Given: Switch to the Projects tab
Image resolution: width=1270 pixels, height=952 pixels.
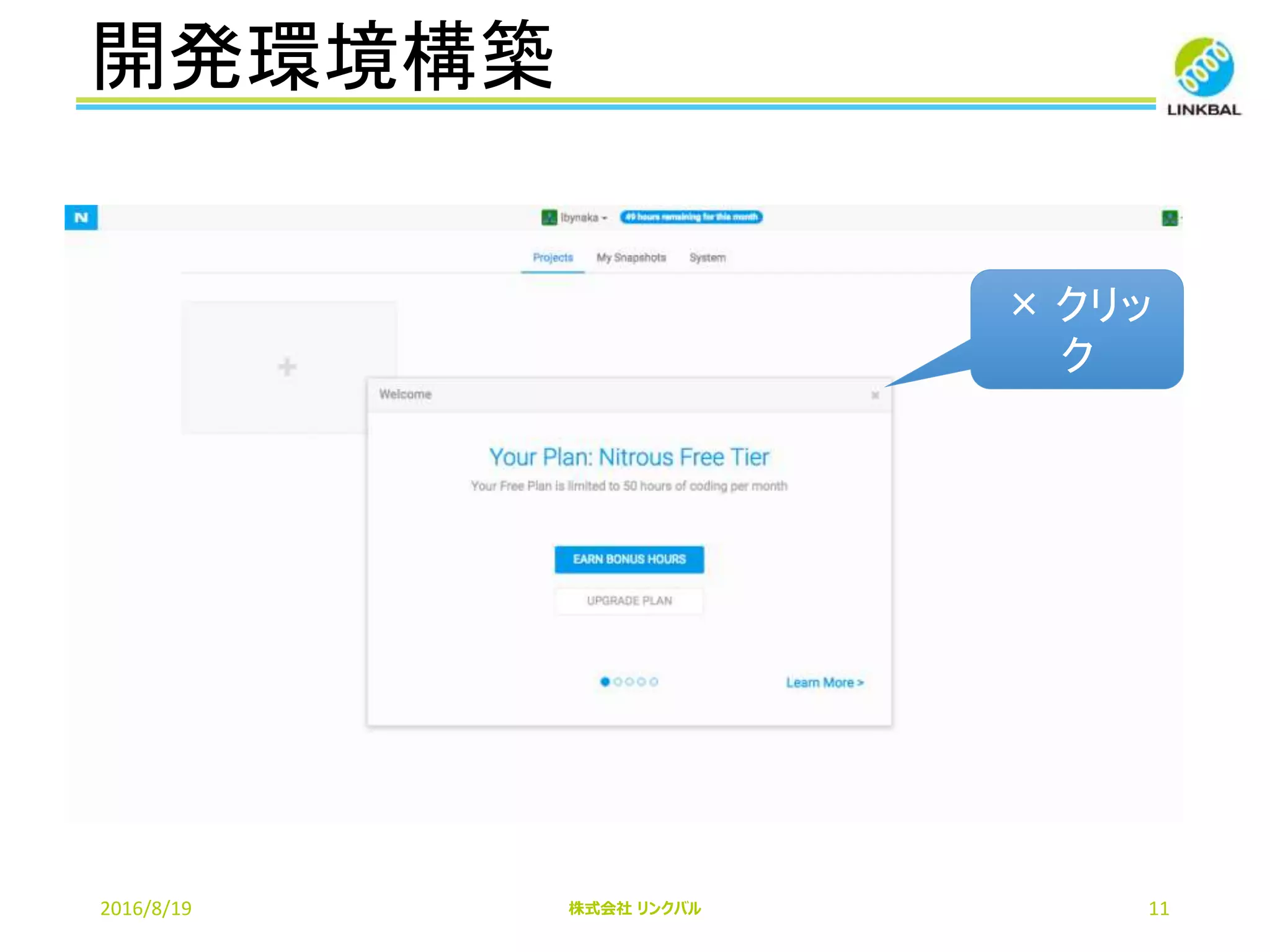Looking at the screenshot, I should coord(553,257).
